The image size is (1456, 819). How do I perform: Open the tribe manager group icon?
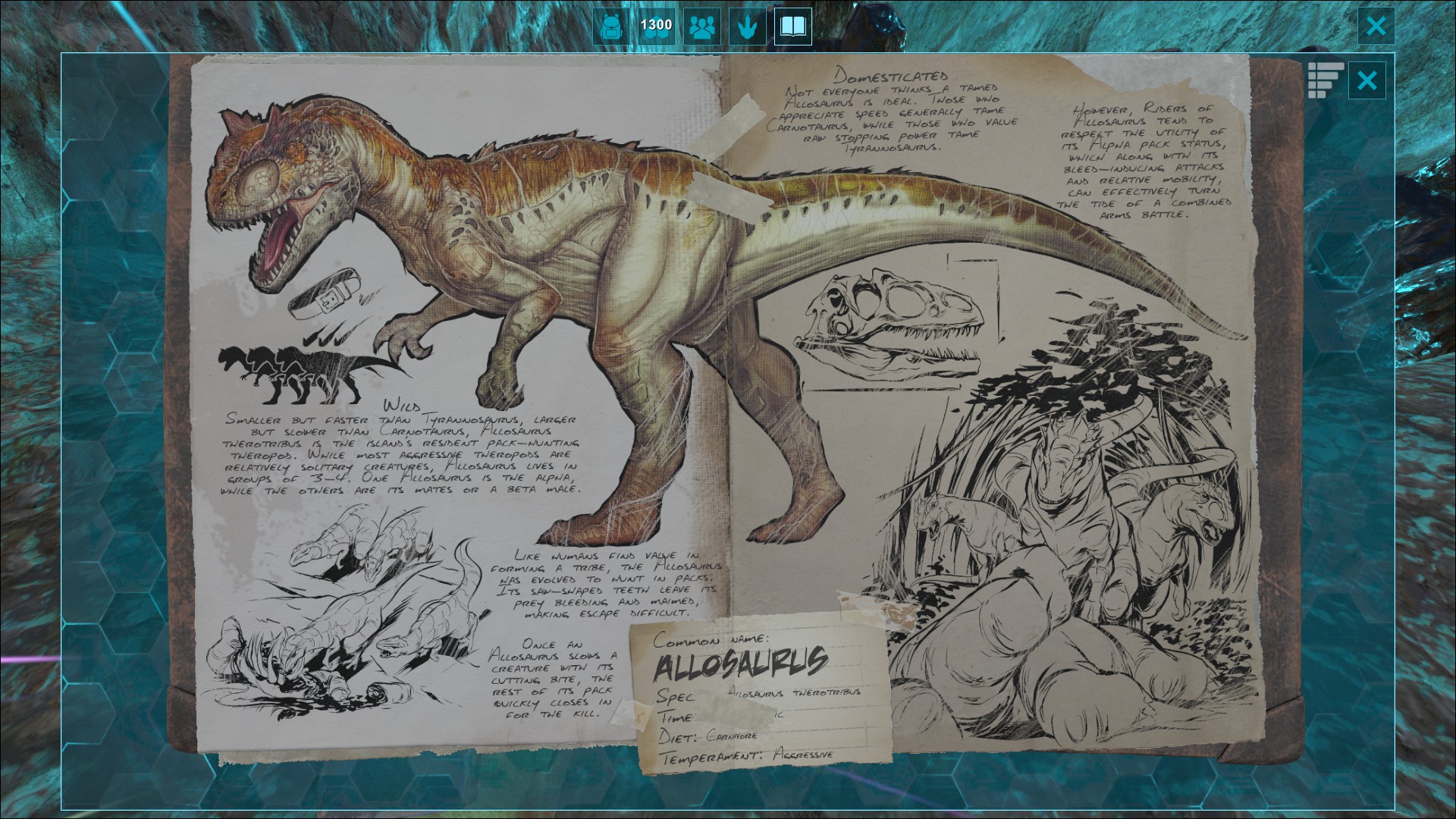click(702, 27)
